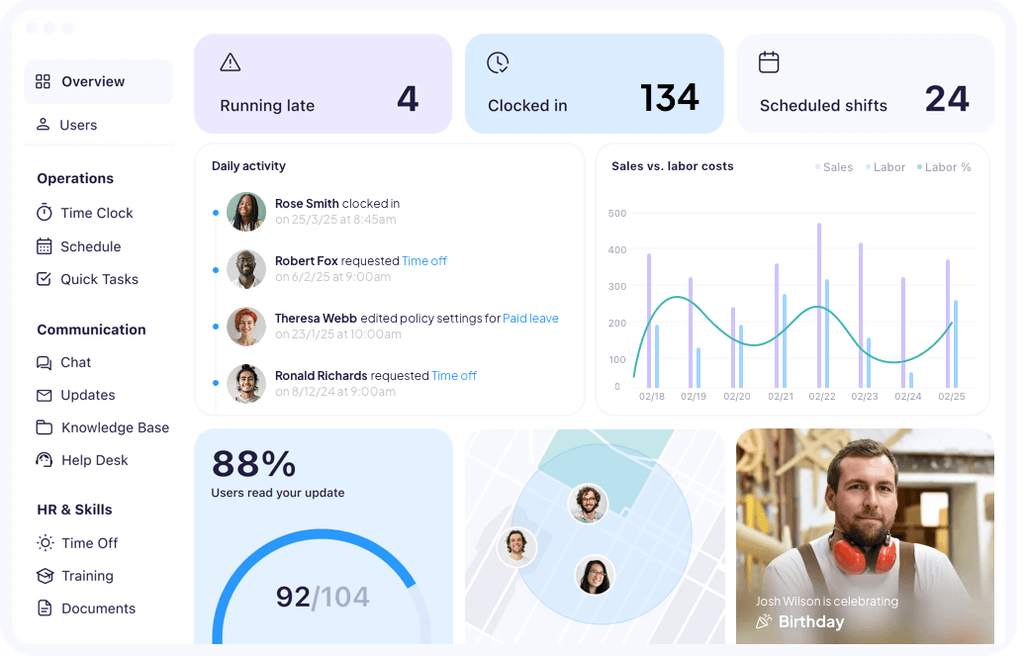Image resolution: width=1024 pixels, height=659 pixels.
Task: Go to Users in the sidebar
Action: pos(78,125)
